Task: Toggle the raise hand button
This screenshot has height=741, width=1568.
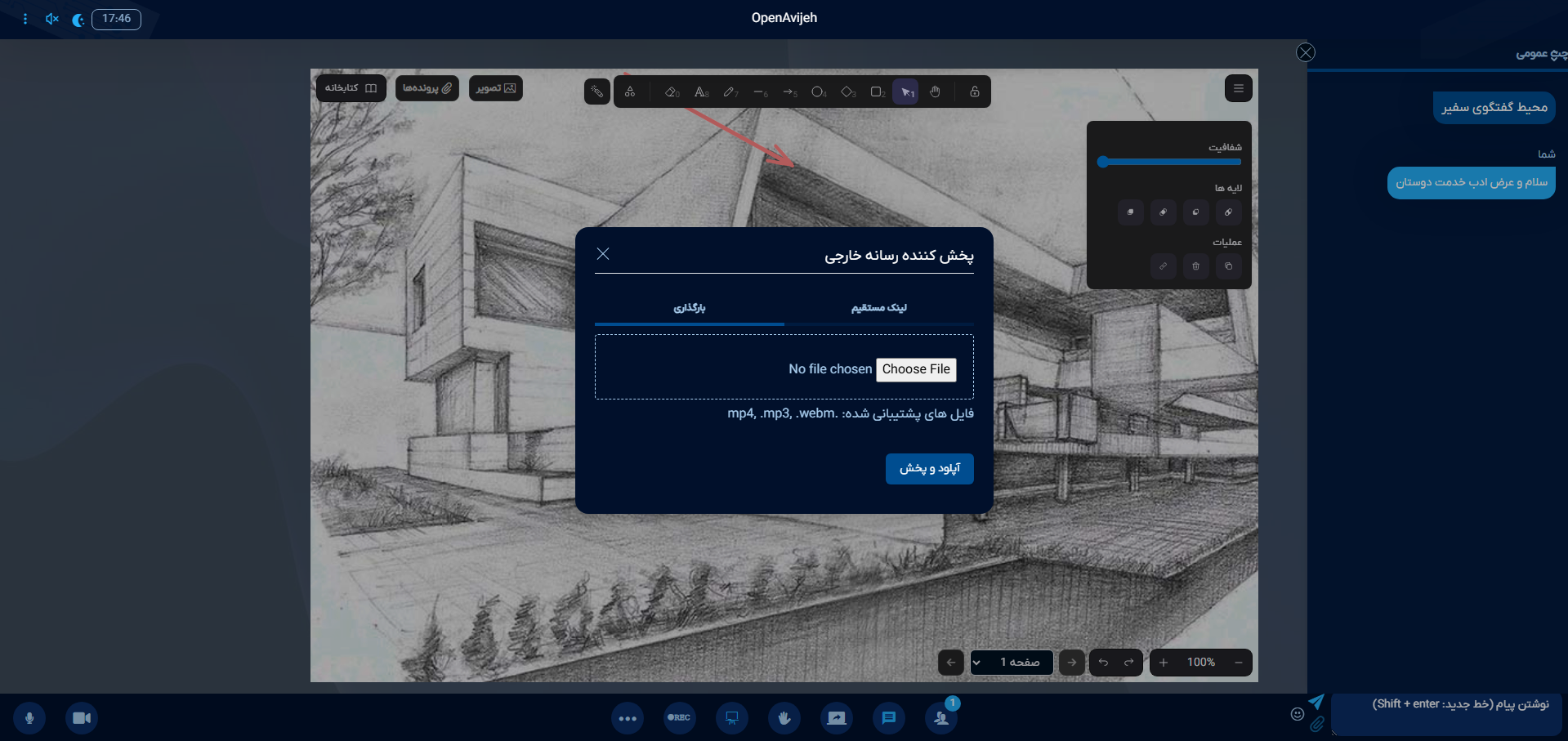Action: click(784, 718)
